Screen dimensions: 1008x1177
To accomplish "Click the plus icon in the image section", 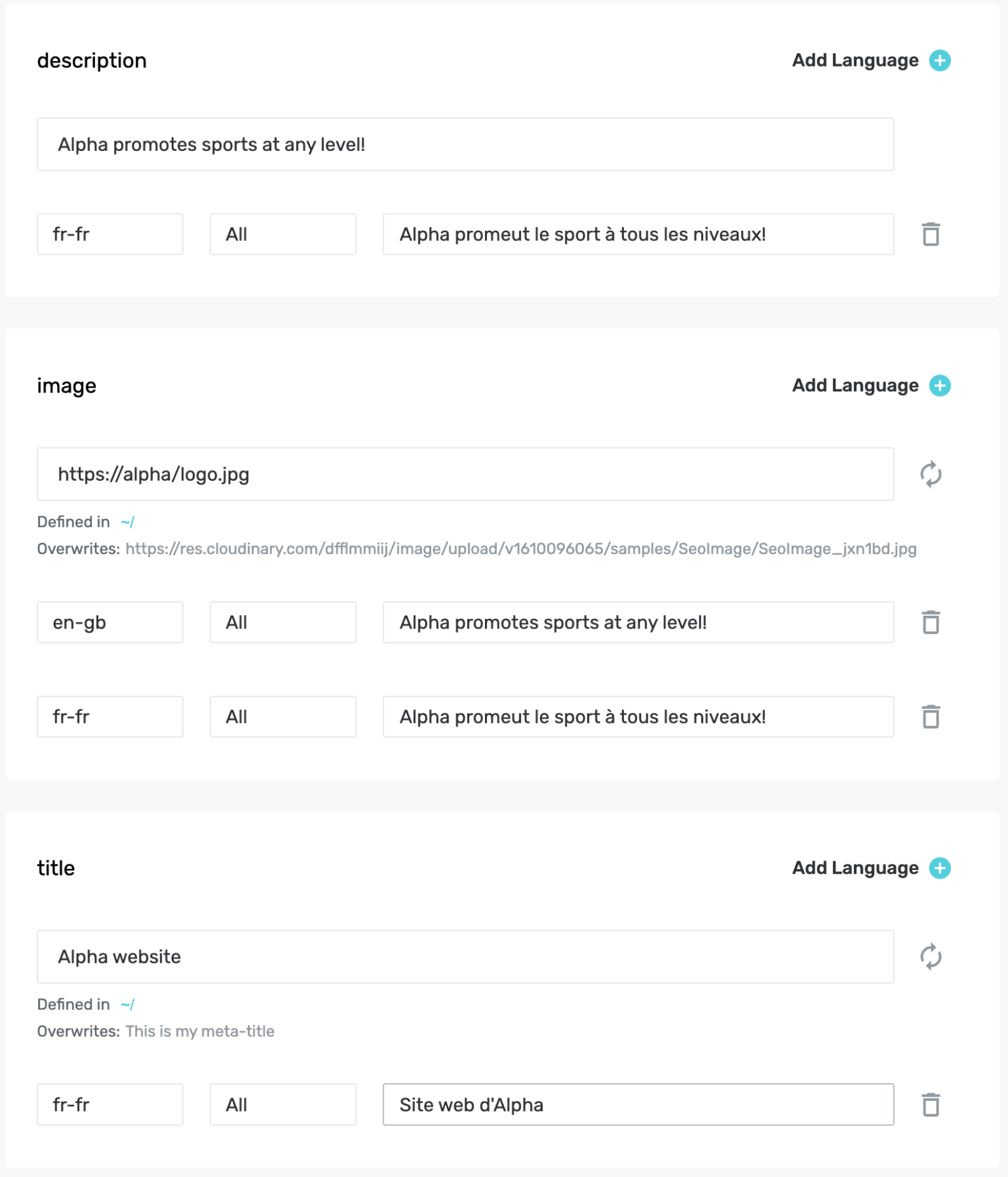I will pos(940,386).
